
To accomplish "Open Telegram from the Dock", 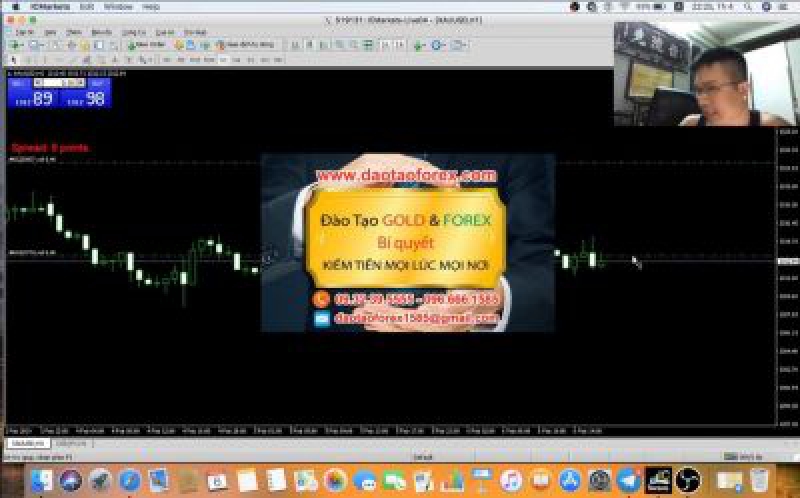I will click(629, 480).
